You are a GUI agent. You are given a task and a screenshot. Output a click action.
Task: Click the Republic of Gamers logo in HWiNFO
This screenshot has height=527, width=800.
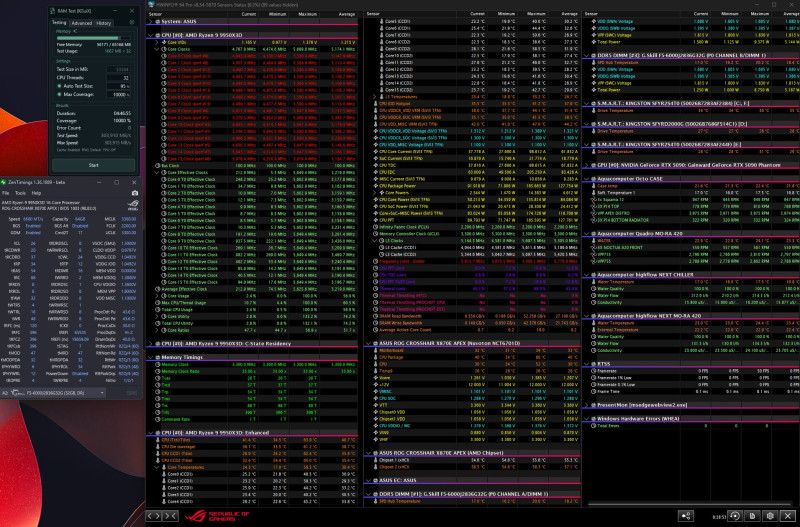217,516
